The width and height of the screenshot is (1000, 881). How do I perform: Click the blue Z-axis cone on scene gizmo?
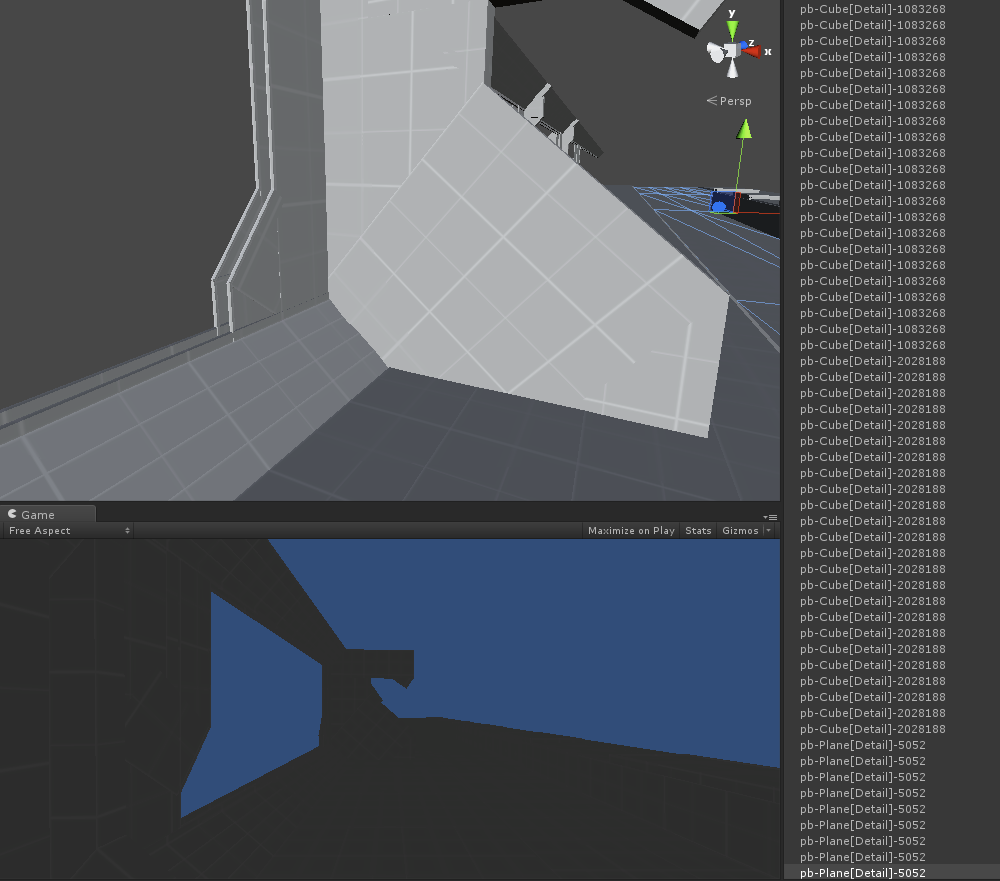[x=742, y=46]
